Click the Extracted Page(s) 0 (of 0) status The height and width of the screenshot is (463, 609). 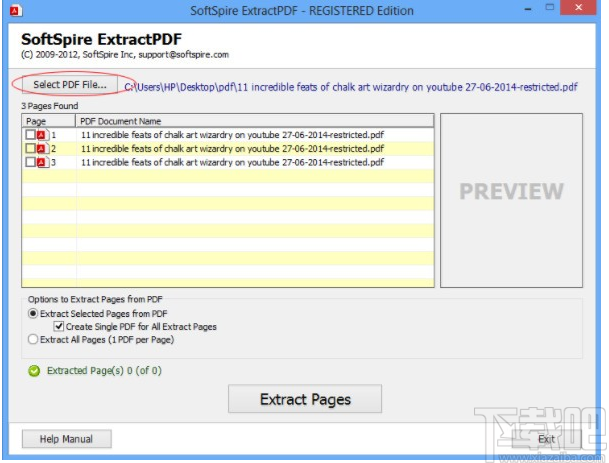click(x=104, y=371)
